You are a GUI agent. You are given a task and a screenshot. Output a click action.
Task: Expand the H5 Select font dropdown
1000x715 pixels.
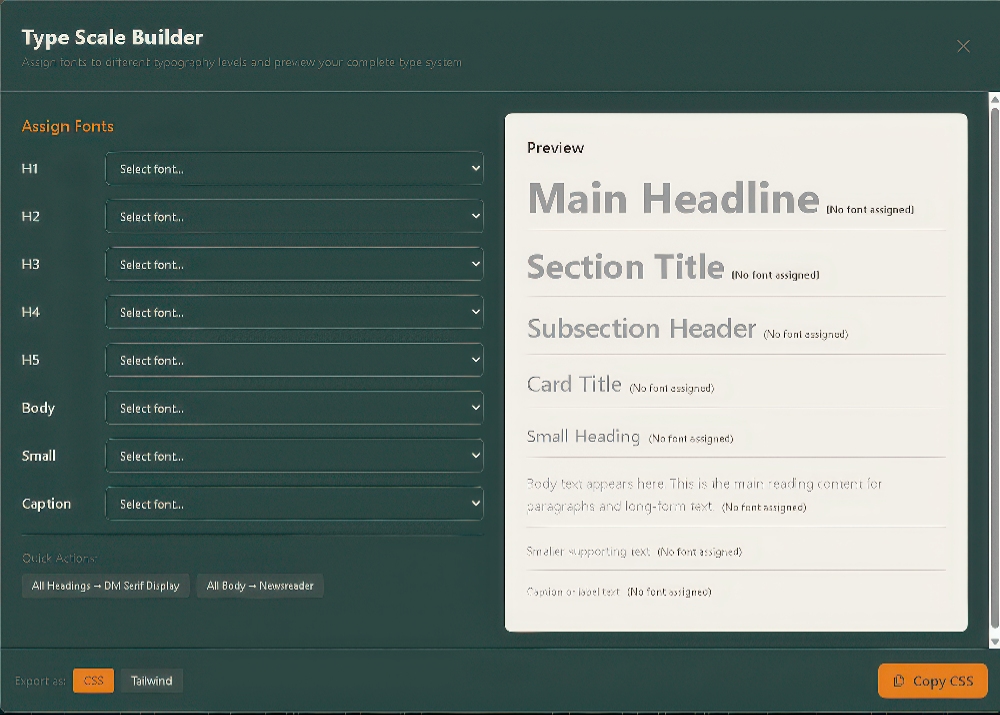click(x=293, y=359)
